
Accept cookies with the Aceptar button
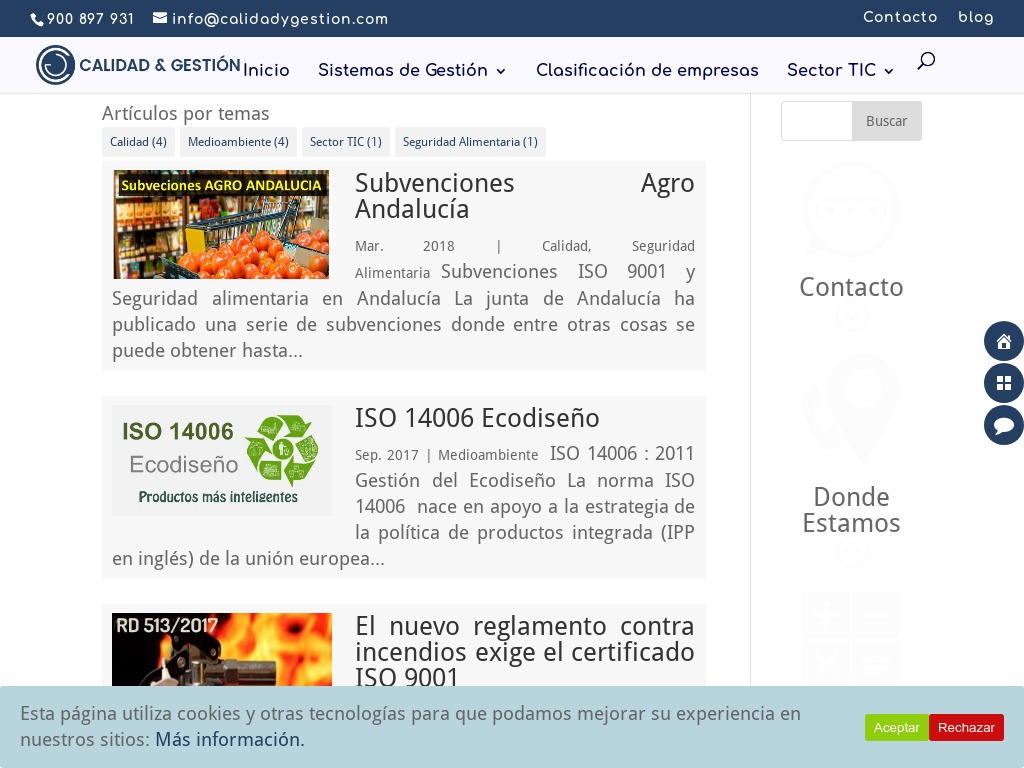click(x=896, y=727)
